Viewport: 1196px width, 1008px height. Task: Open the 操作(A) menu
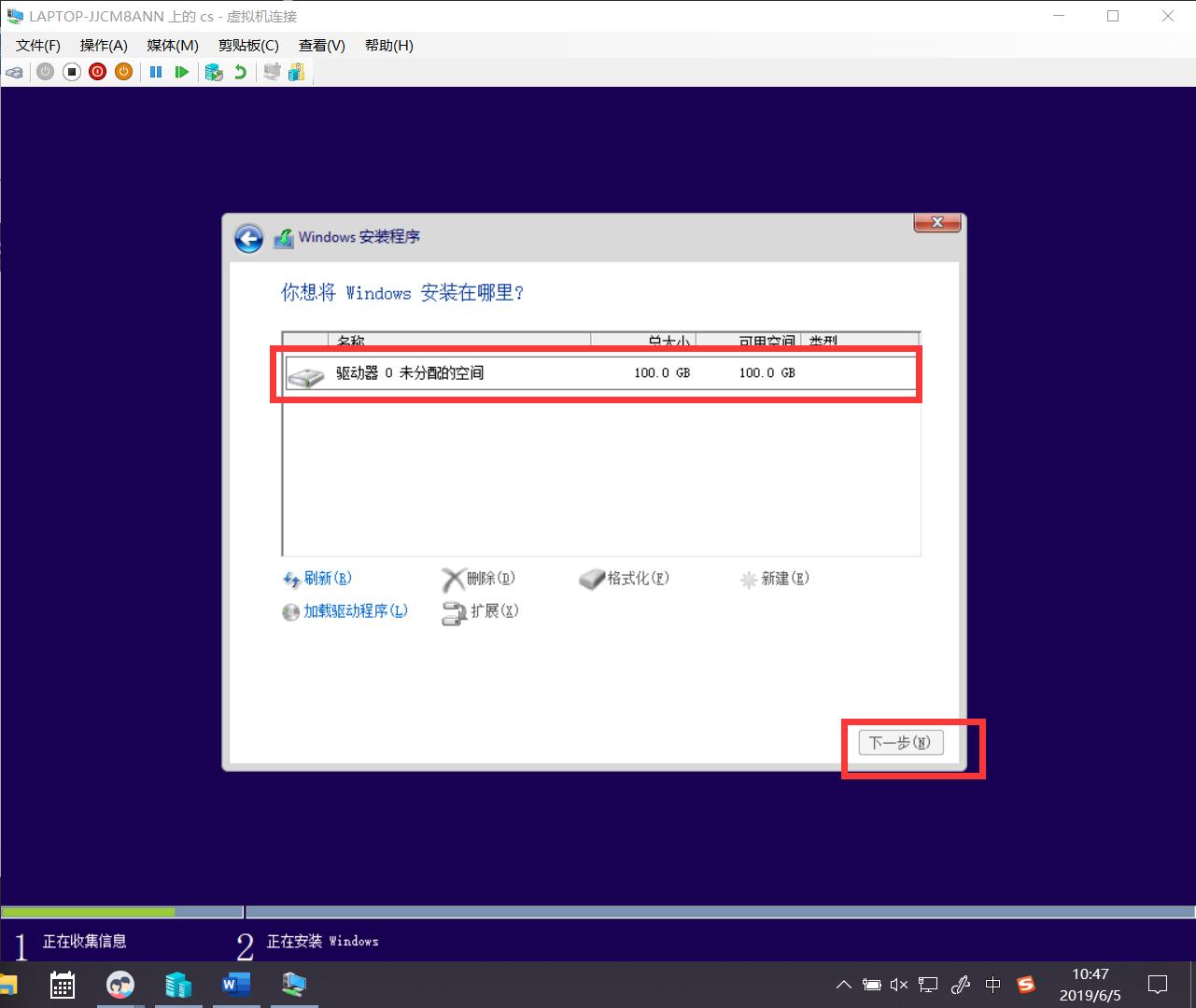click(x=104, y=46)
